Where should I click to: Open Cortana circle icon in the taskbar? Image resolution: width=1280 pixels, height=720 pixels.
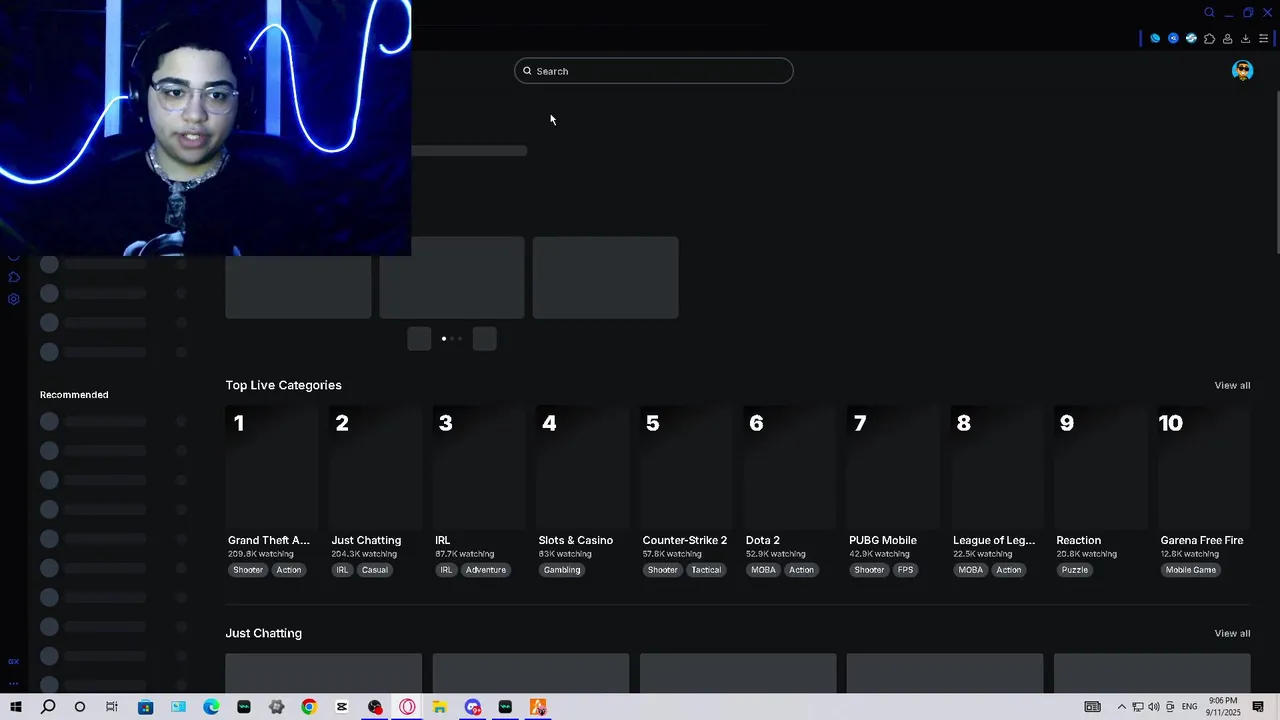click(x=80, y=707)
